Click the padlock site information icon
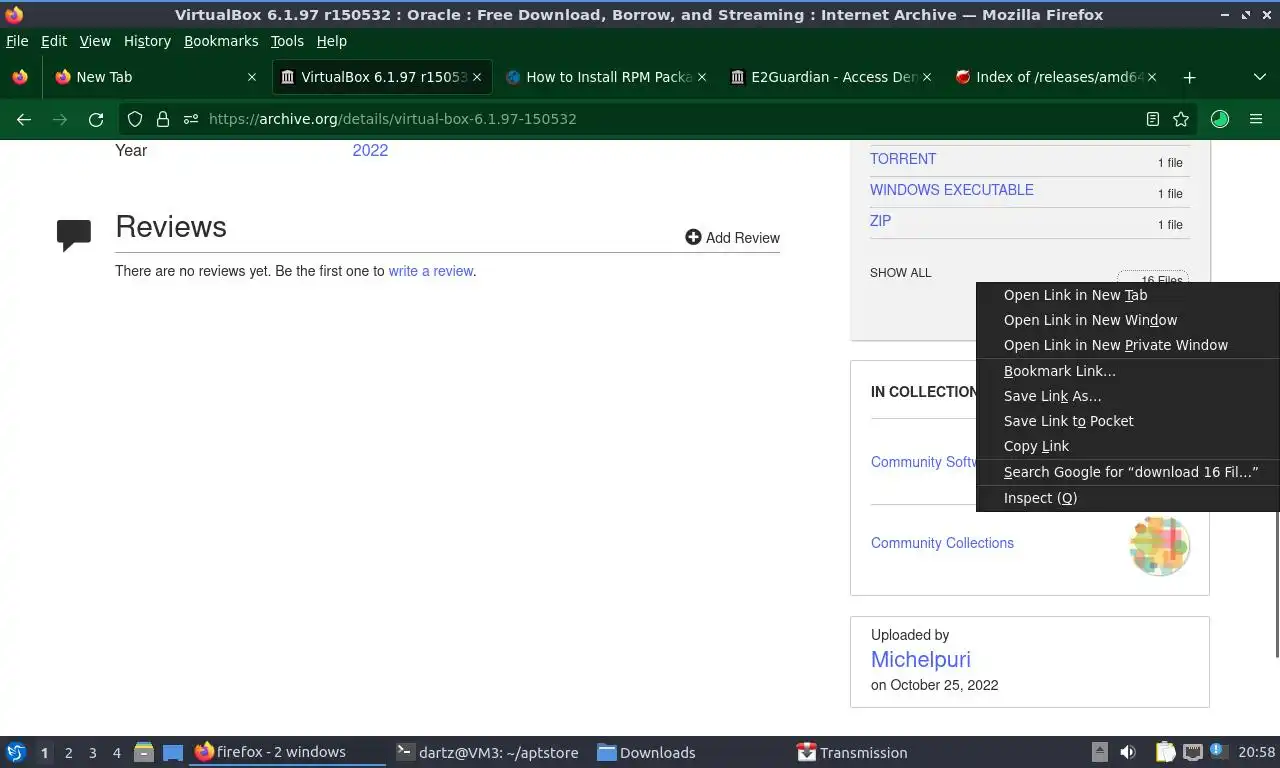 (x=162, y=119)
